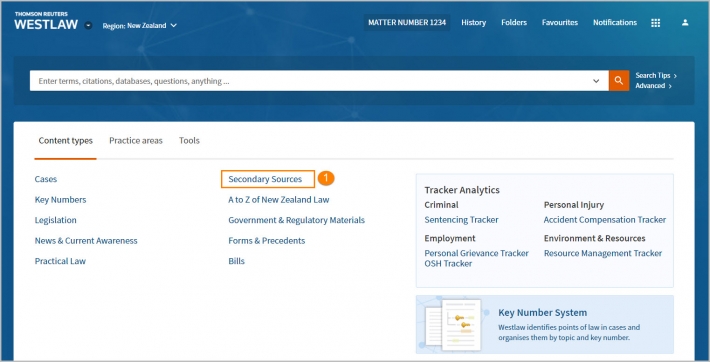Open the user profile icon
The image size is (710, 362).
(x=685, y=23)
